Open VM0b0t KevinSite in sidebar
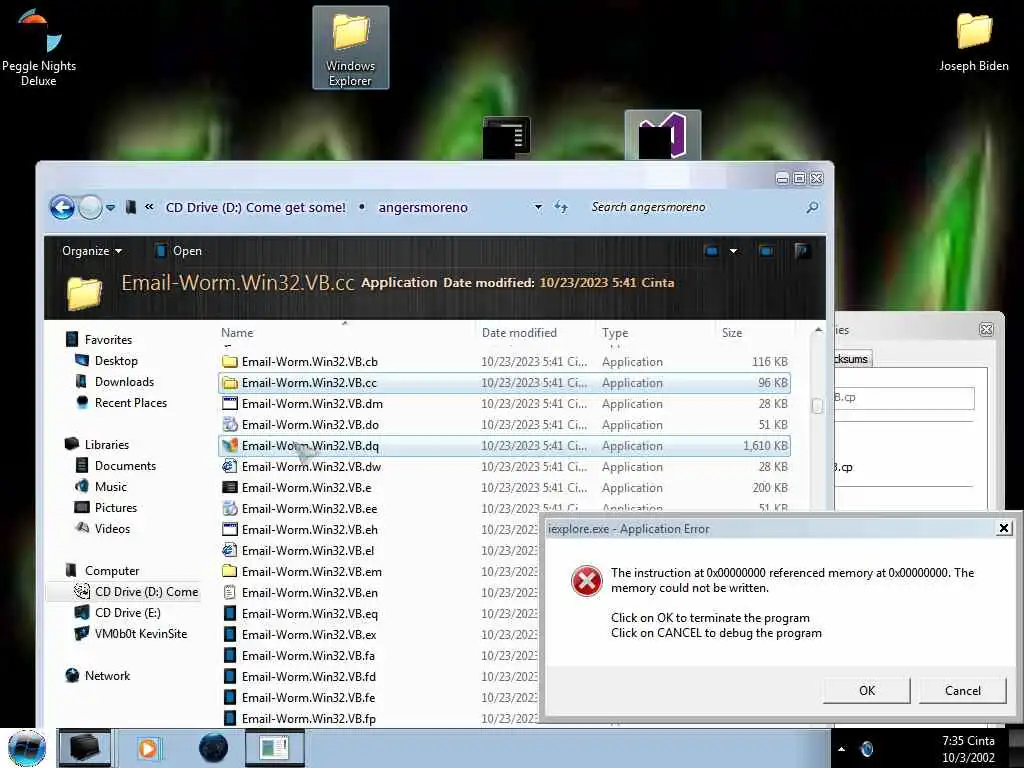This screenshot has height=768, width=1024. (131, 633)
